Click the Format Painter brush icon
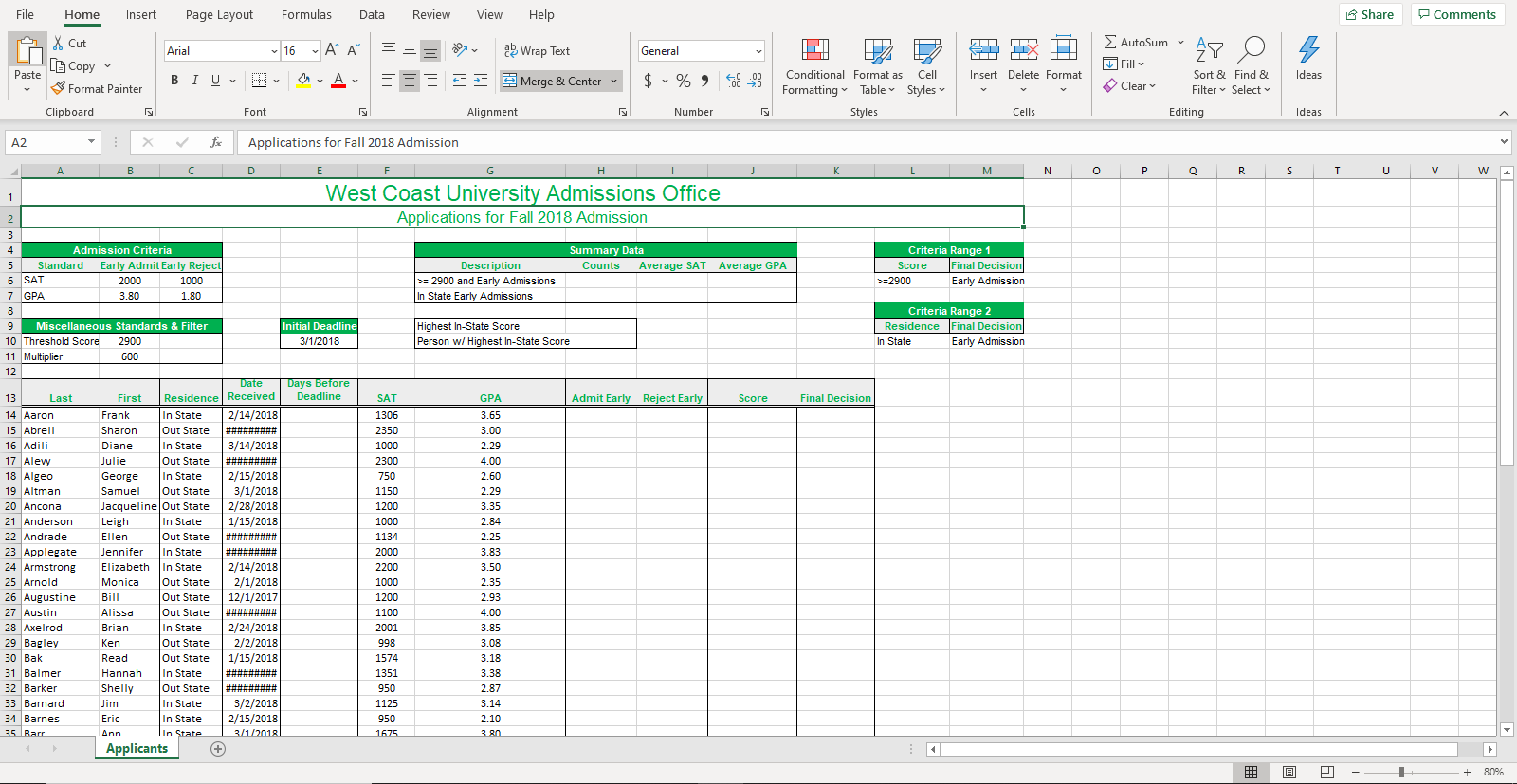 (x=59, y=88)
